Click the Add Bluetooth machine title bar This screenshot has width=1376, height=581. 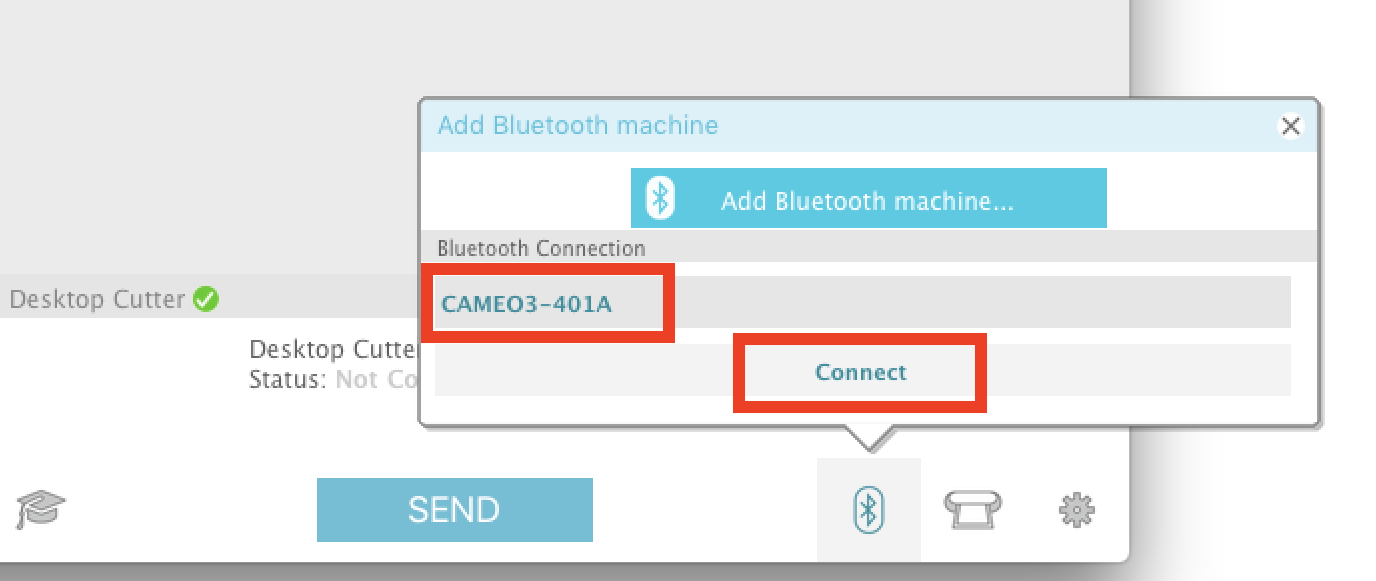[x=577, y=124]
